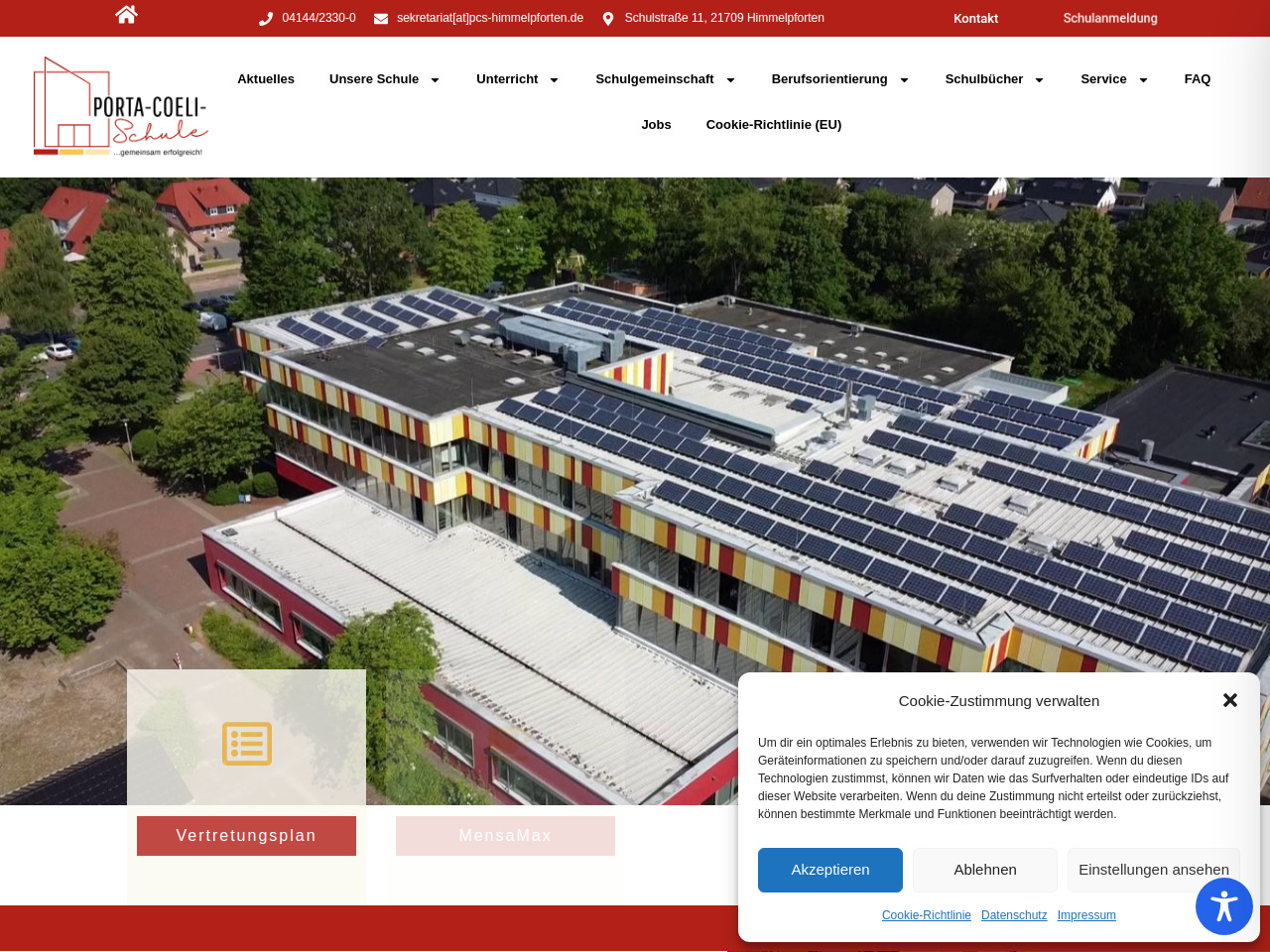1270x952 pixels.
Task: Close the cookie consent dialog
Action: click(1230, 700)
